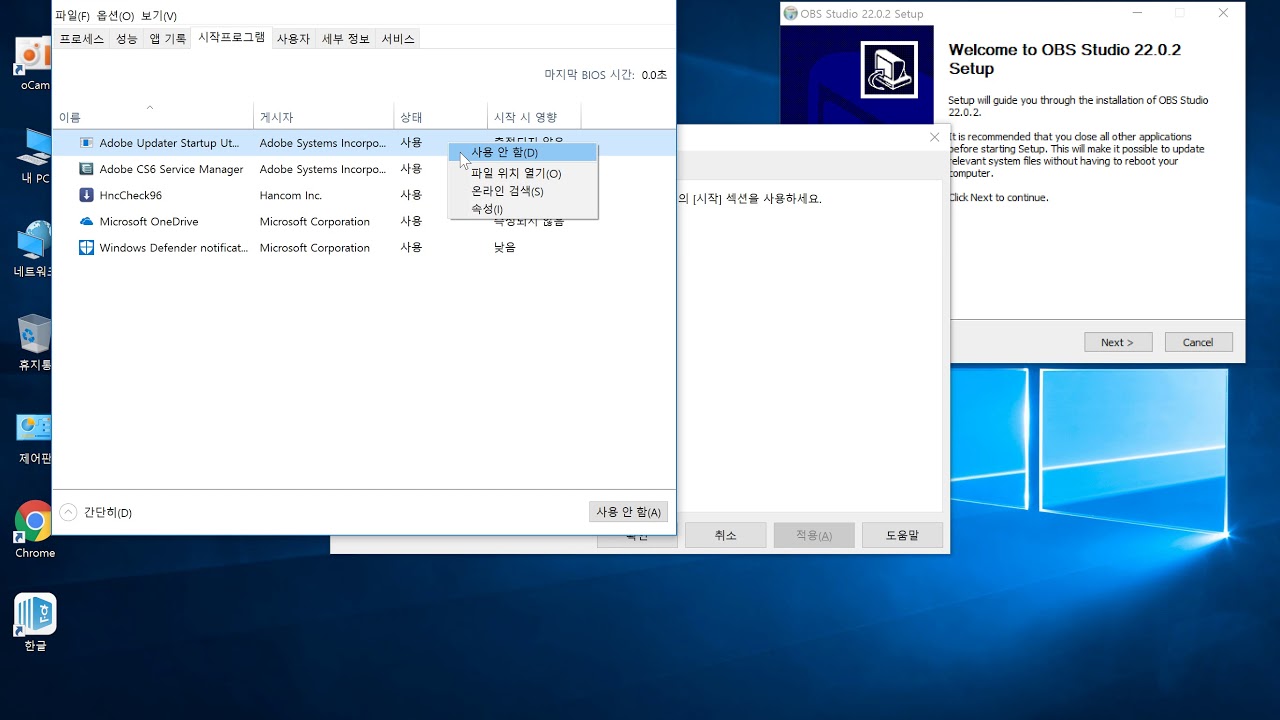Screen dimensions: 1280x720
Task: Click 취소 in the background dialog
Action: click(x=726, y=535)
